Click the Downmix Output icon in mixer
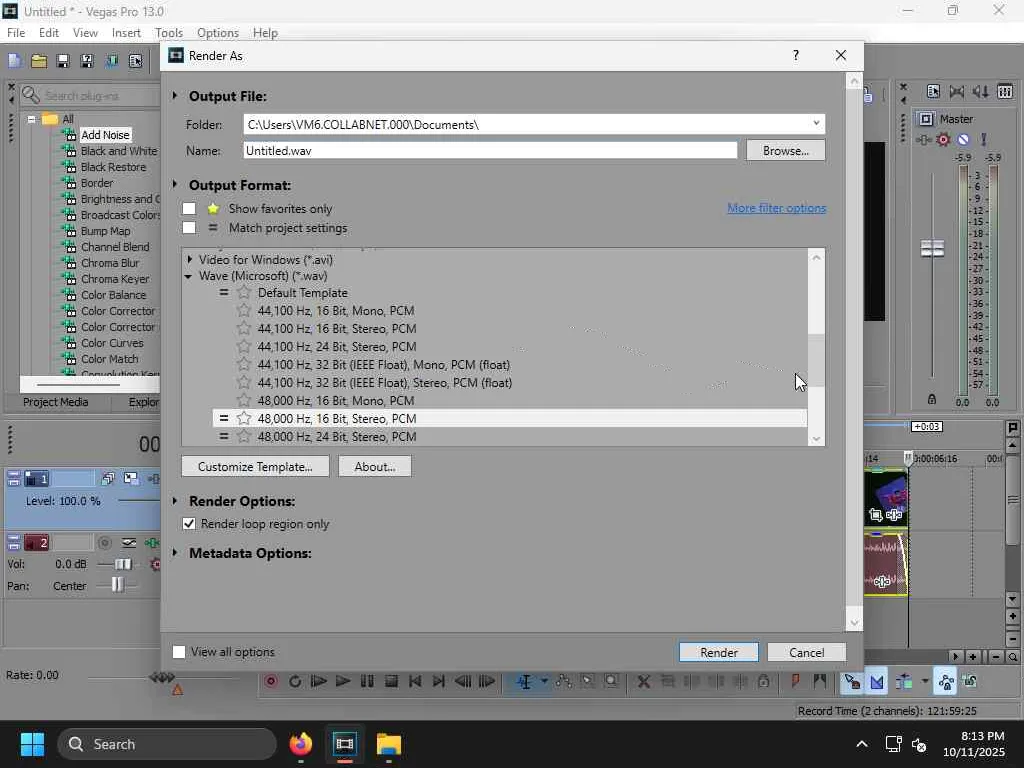The width and height of the screenshot is (1024, 768). pos(957,92)
